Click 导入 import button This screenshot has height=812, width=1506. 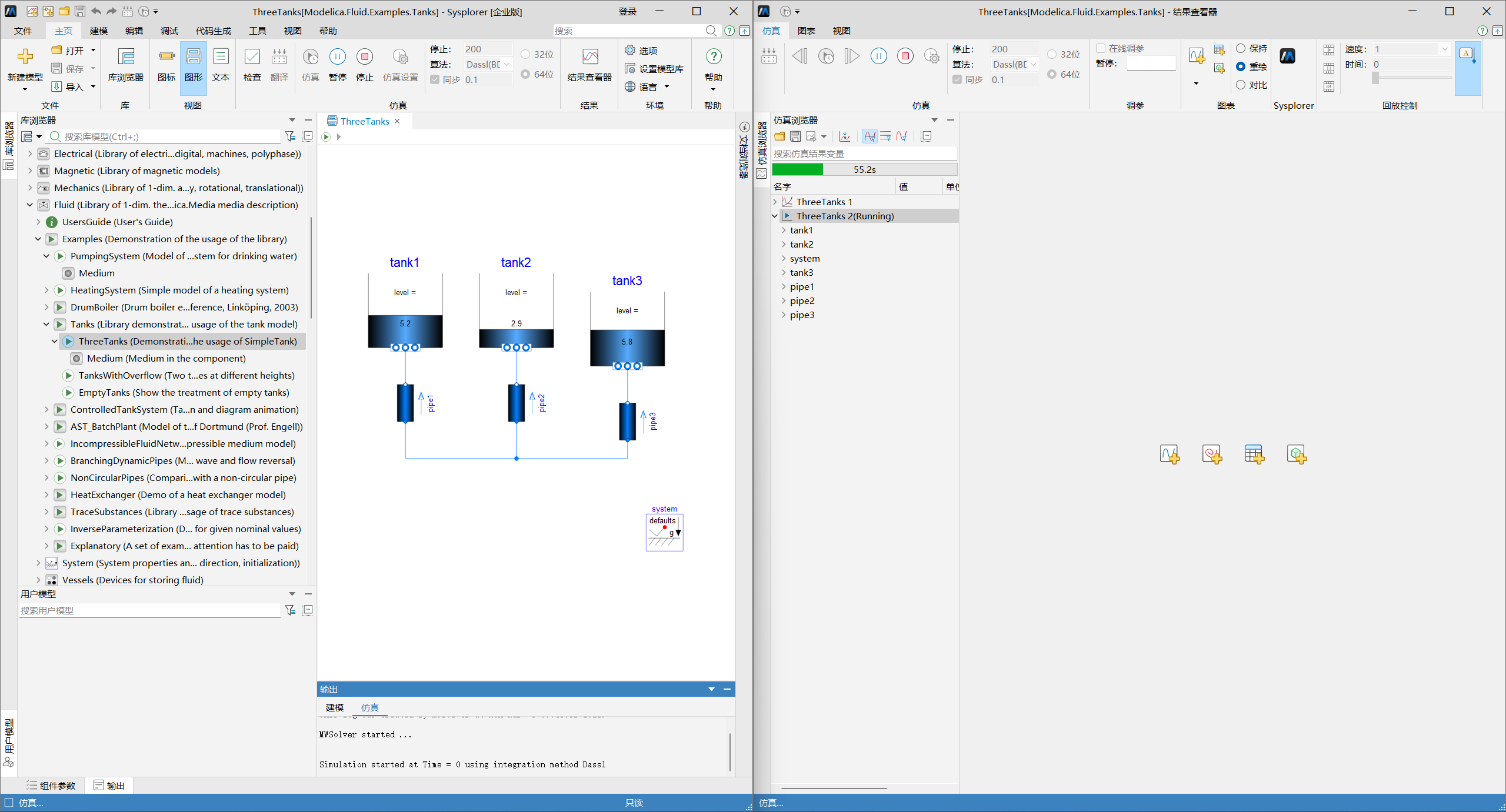(68, 87)
